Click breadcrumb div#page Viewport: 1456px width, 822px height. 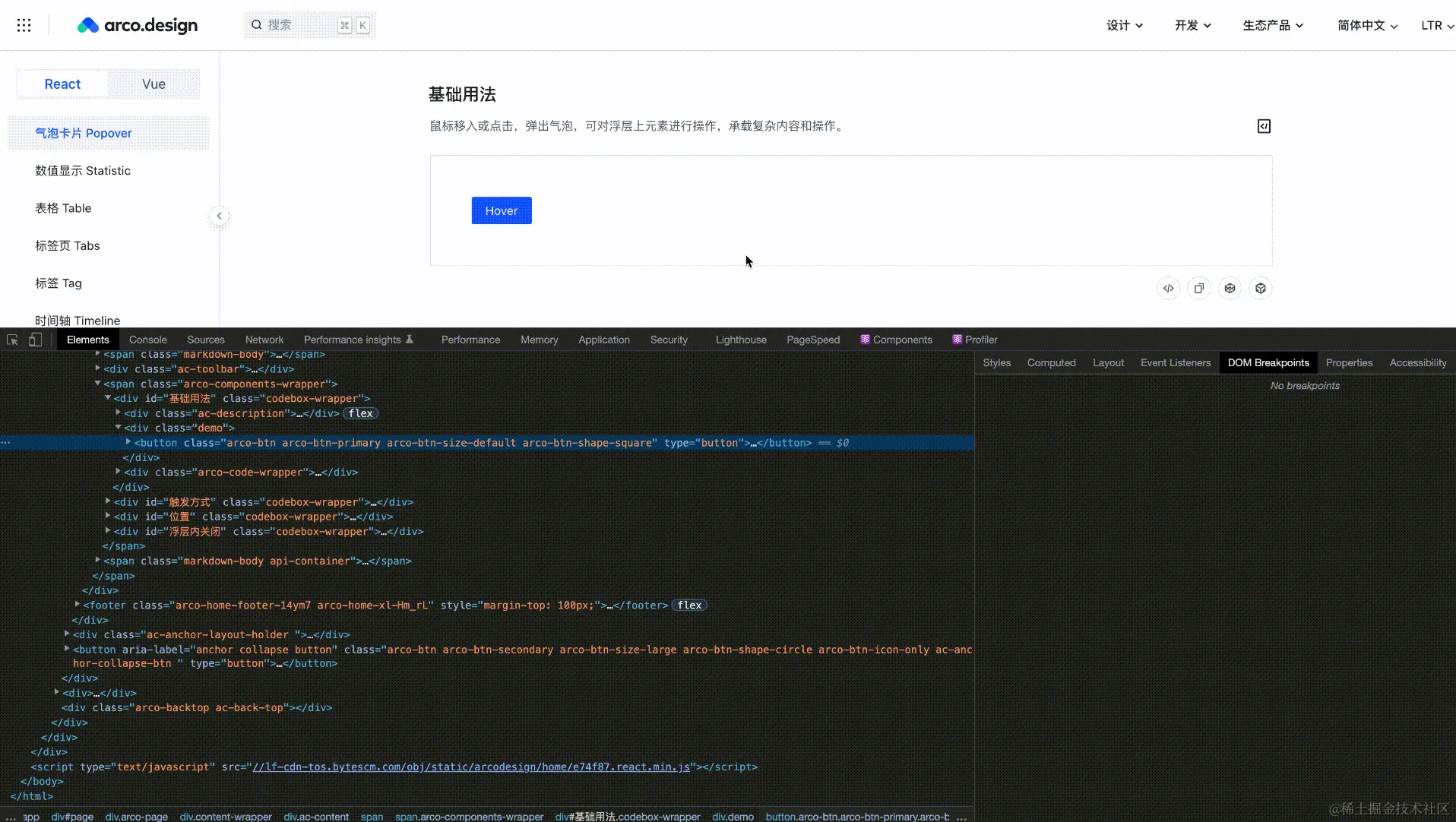pos(72,817)
